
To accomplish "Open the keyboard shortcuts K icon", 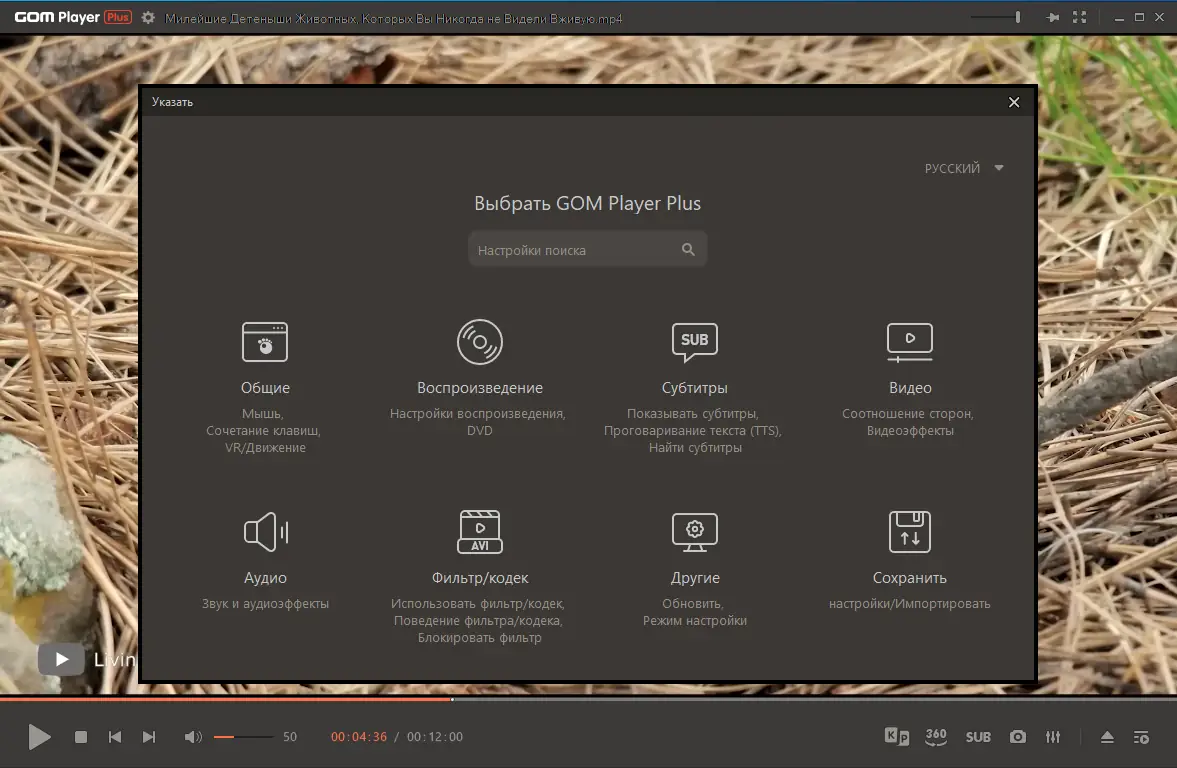I will pyautogui.click(x=896, y=736).
